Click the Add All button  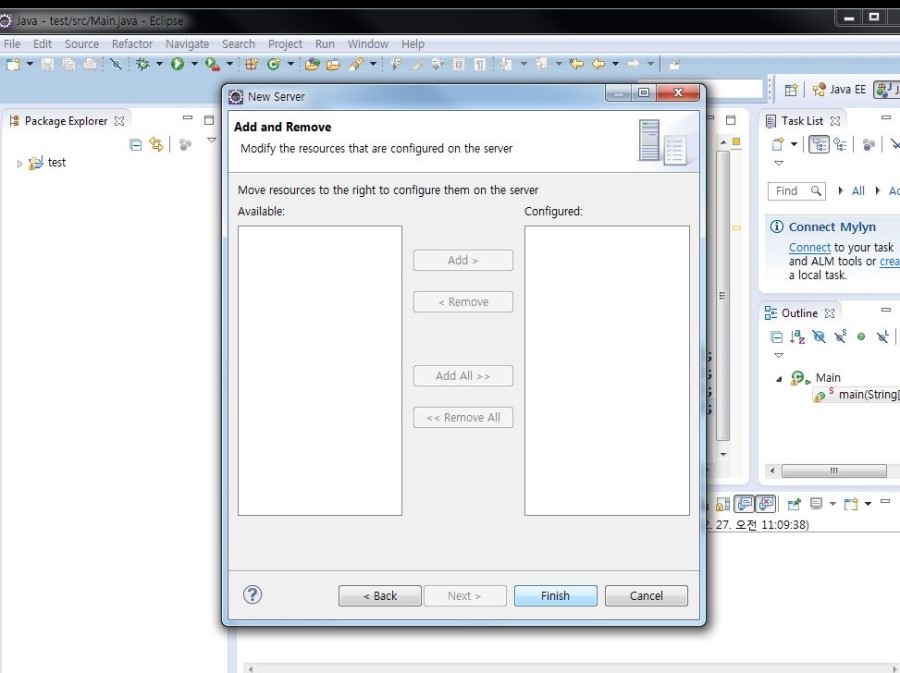click(x=463, y=376)
